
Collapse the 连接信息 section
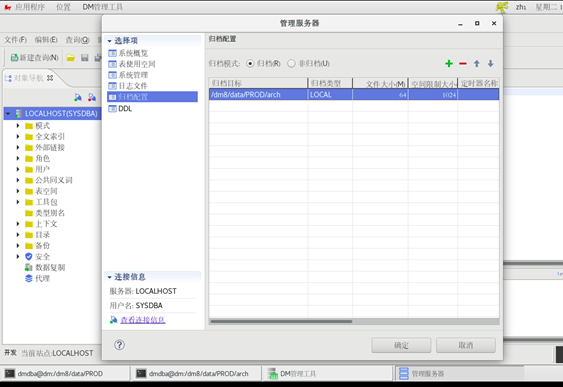[110, 277]
